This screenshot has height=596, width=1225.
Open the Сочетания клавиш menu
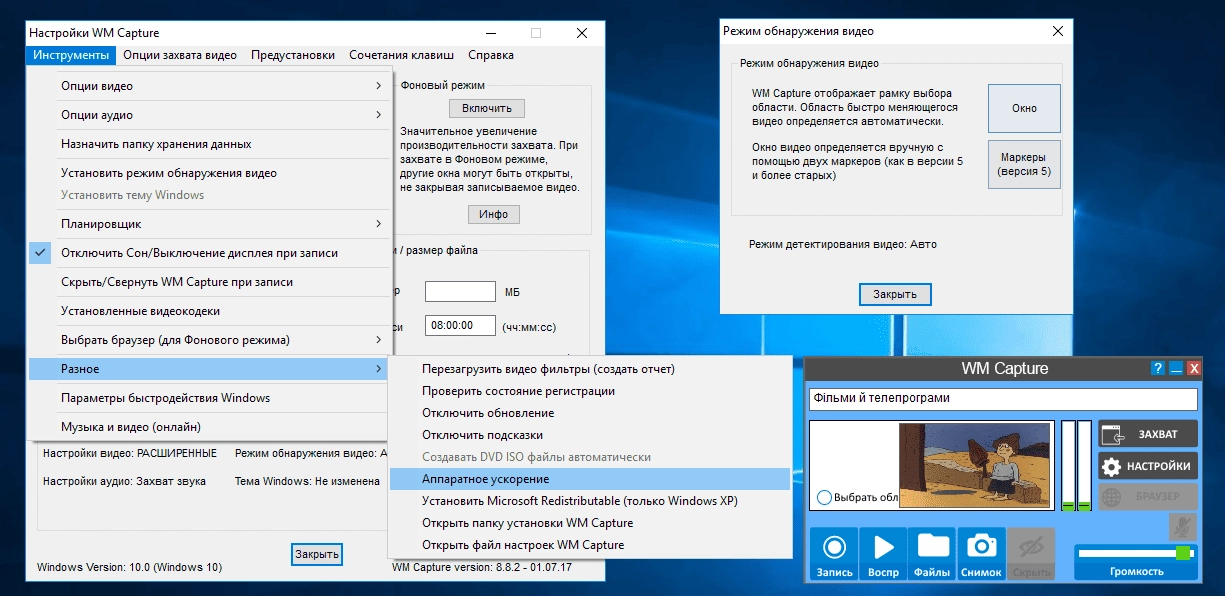pyautogui.click(x=399, y=55)
